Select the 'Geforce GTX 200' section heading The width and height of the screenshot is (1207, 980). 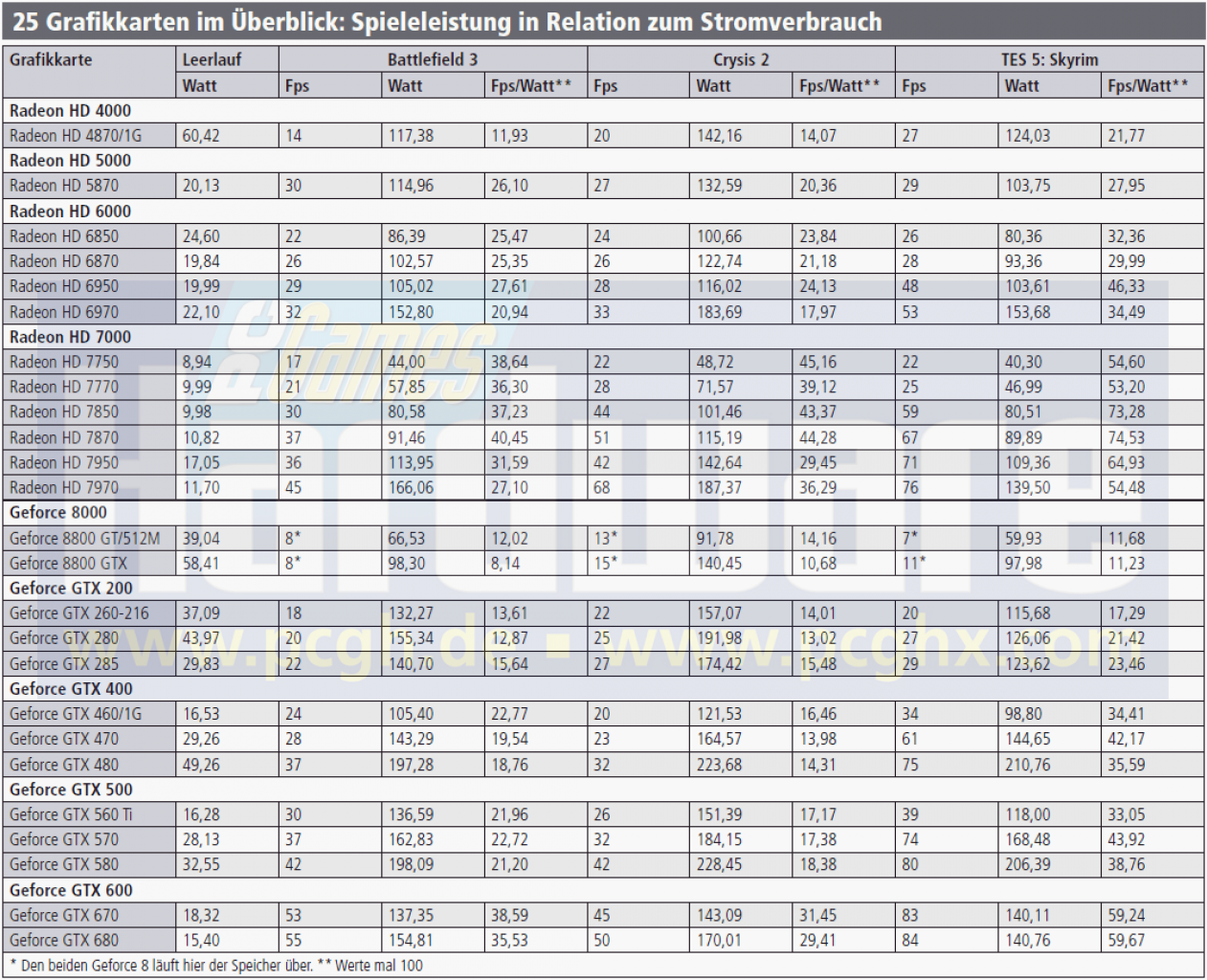tap(71, 588)
